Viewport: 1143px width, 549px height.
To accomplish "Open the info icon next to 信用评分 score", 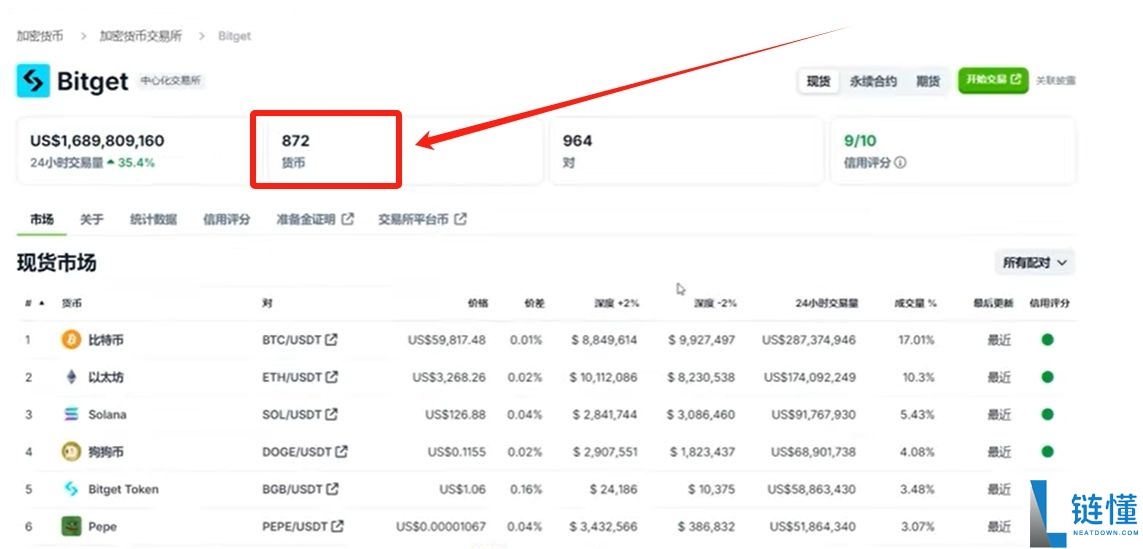I will coord(900,163).
